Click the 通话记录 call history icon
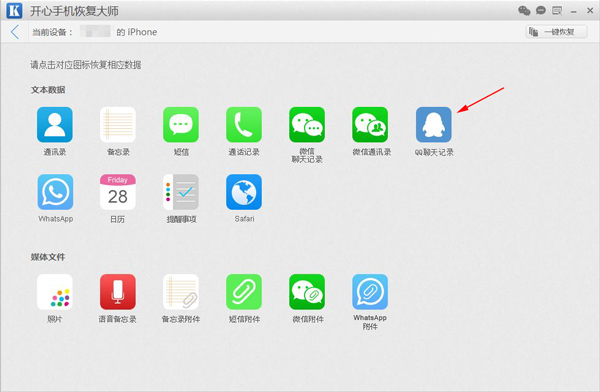Viewport: 600px width, 392px height. tap(244, 124)
